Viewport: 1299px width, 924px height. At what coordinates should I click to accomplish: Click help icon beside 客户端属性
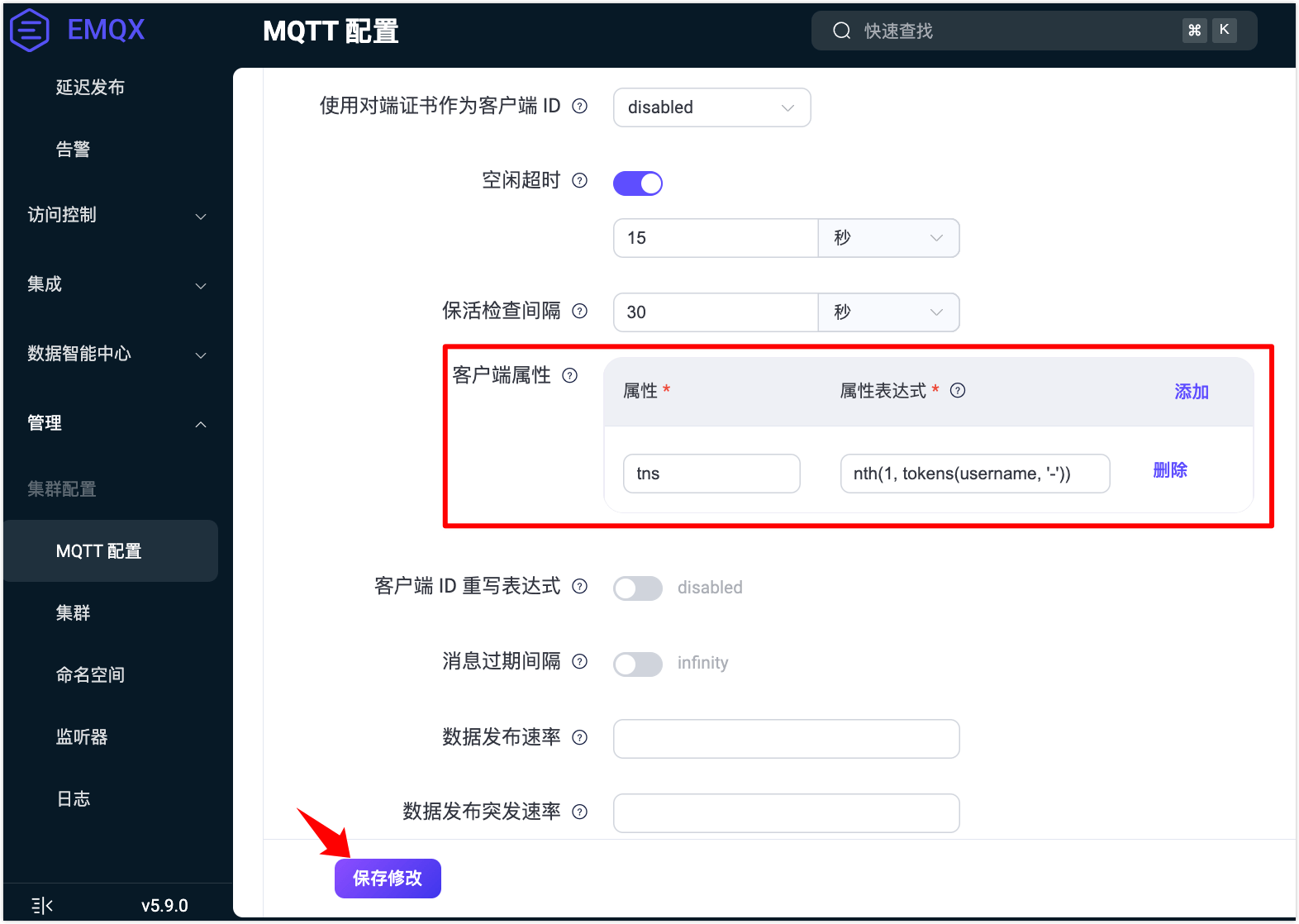[x=570, y=375]
